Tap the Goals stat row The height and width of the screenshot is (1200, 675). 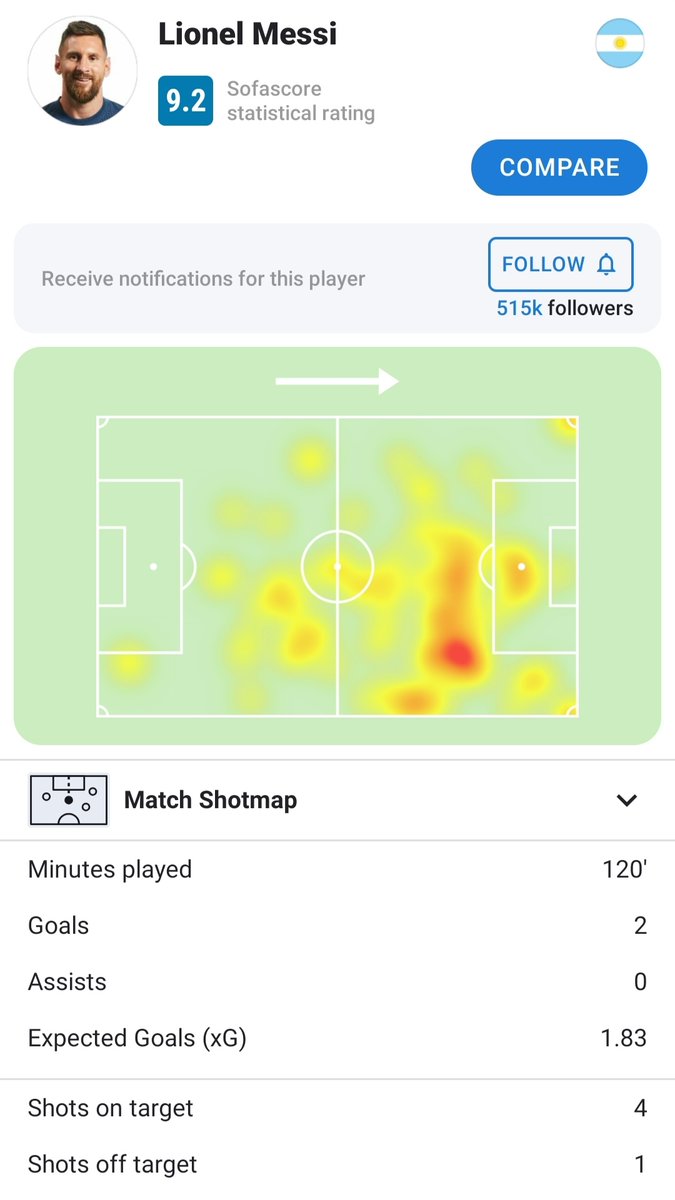[x=337, y=926]
